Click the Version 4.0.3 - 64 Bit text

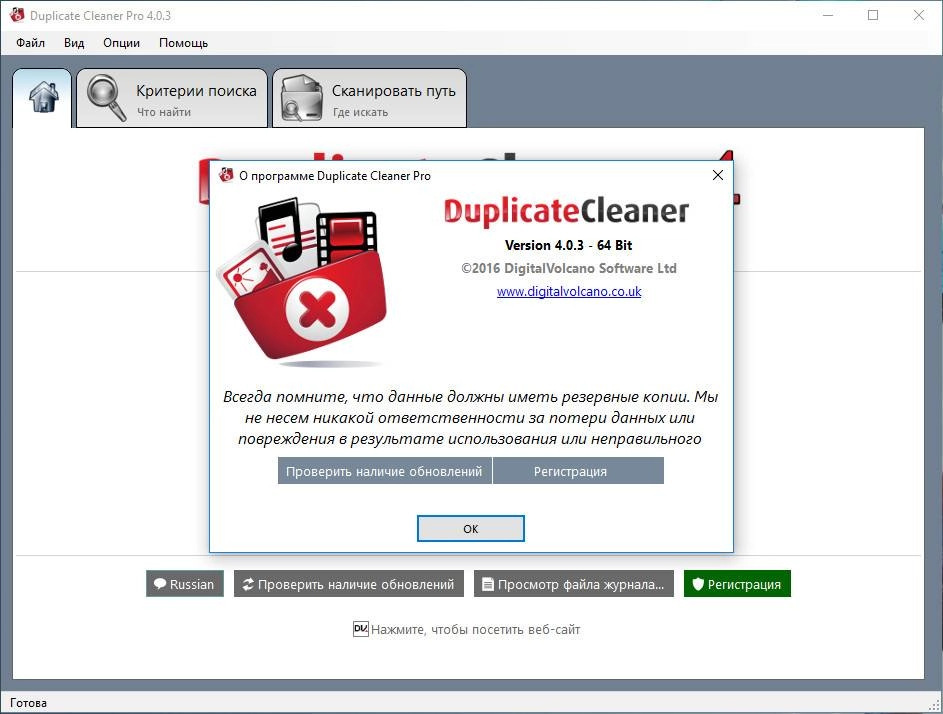tap(568, 245)
